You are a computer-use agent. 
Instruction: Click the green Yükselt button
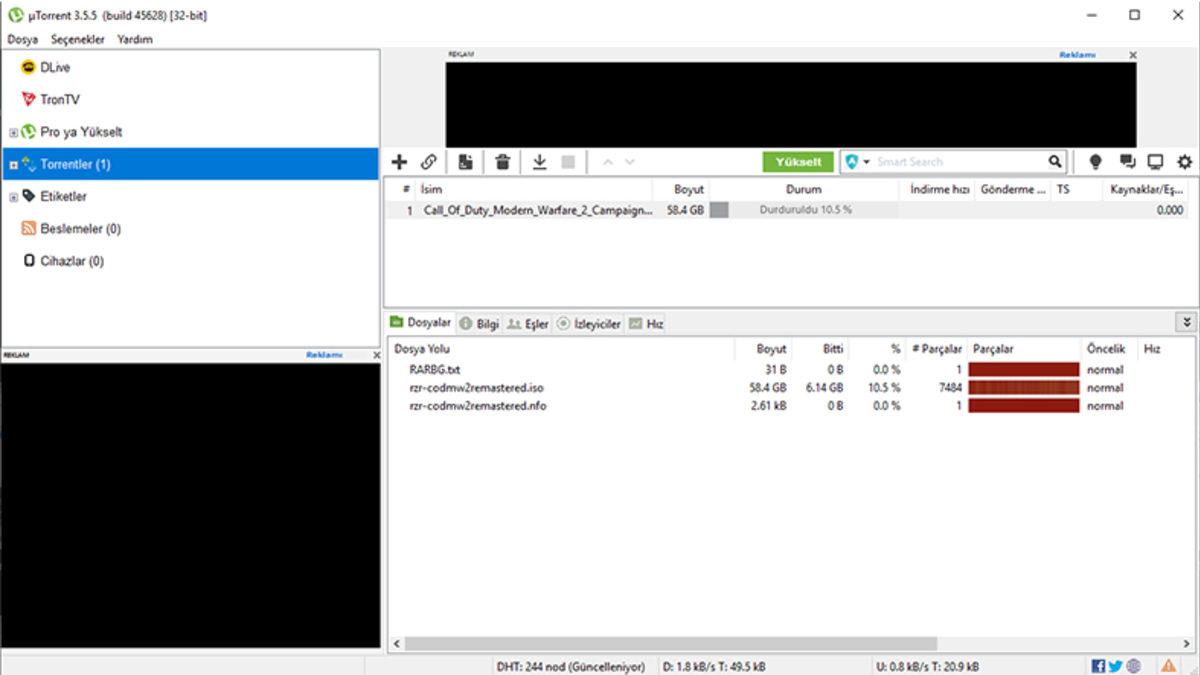point(797,161)
